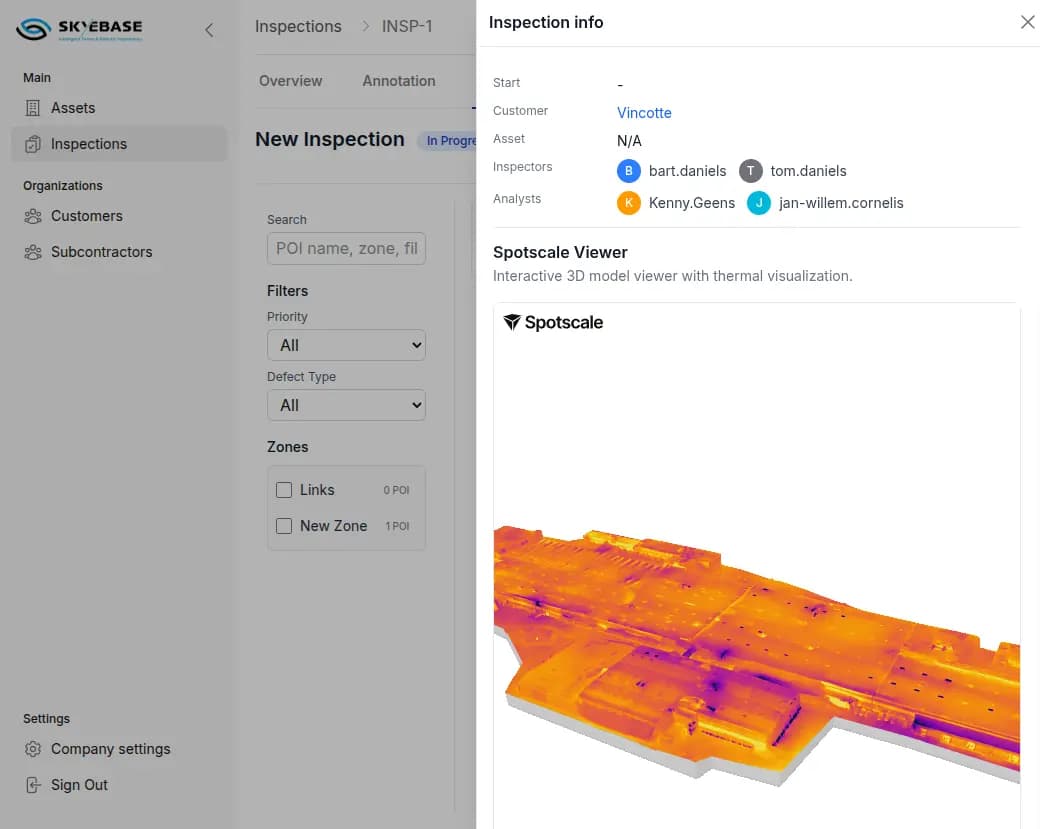Open the Defect Type dropdown
Viewport: 1040px width, 829px height.
346,405
